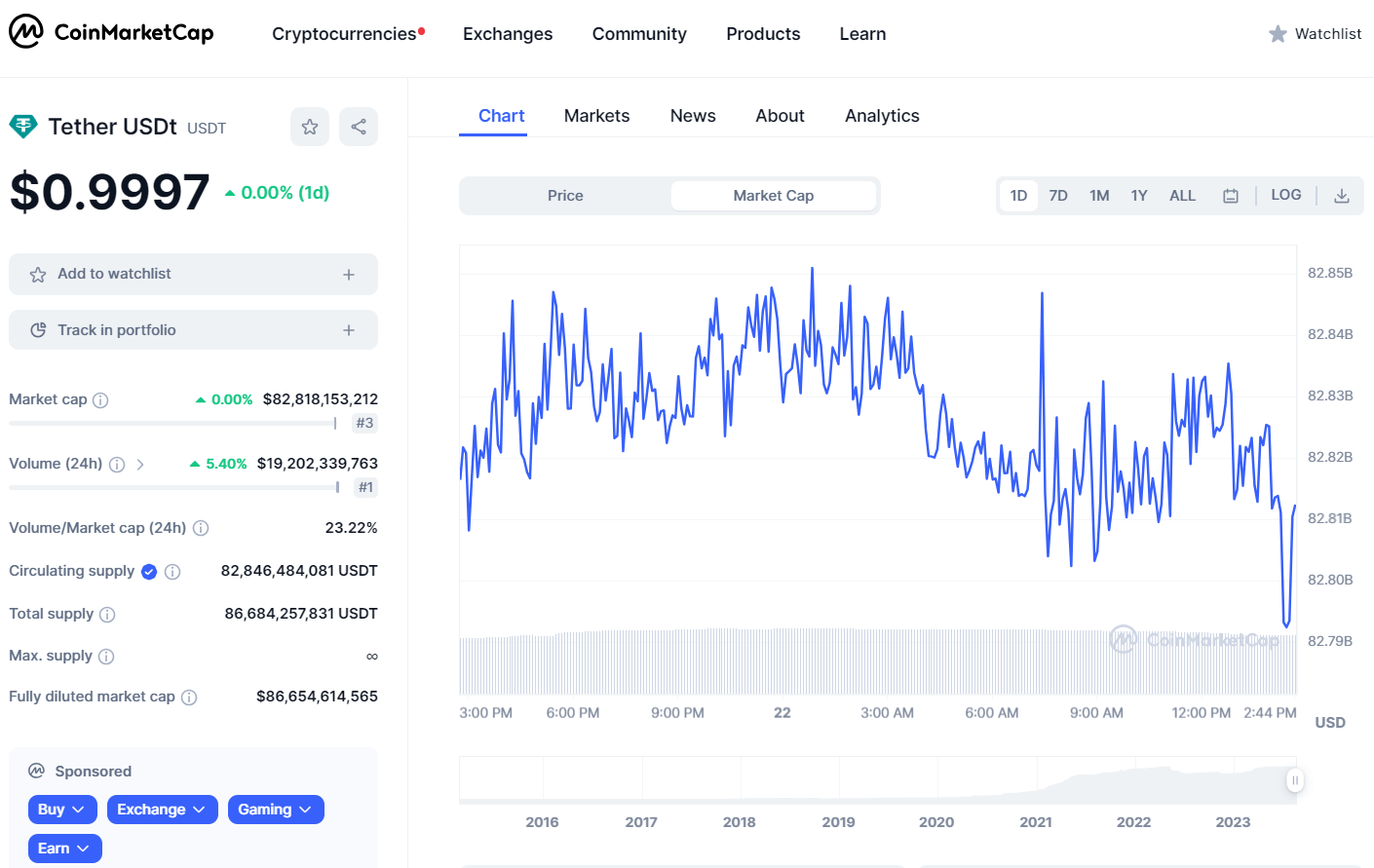Screen dimensions: 1374x868
Task: Click the CoinMarketCap logo
Action: point(111,32)
